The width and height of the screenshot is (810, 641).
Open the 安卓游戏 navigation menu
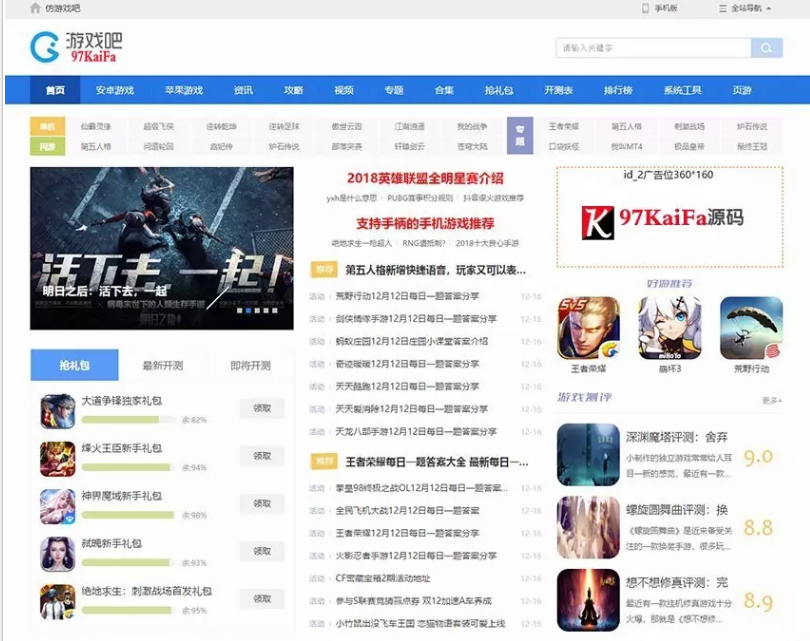coord(115,90)
